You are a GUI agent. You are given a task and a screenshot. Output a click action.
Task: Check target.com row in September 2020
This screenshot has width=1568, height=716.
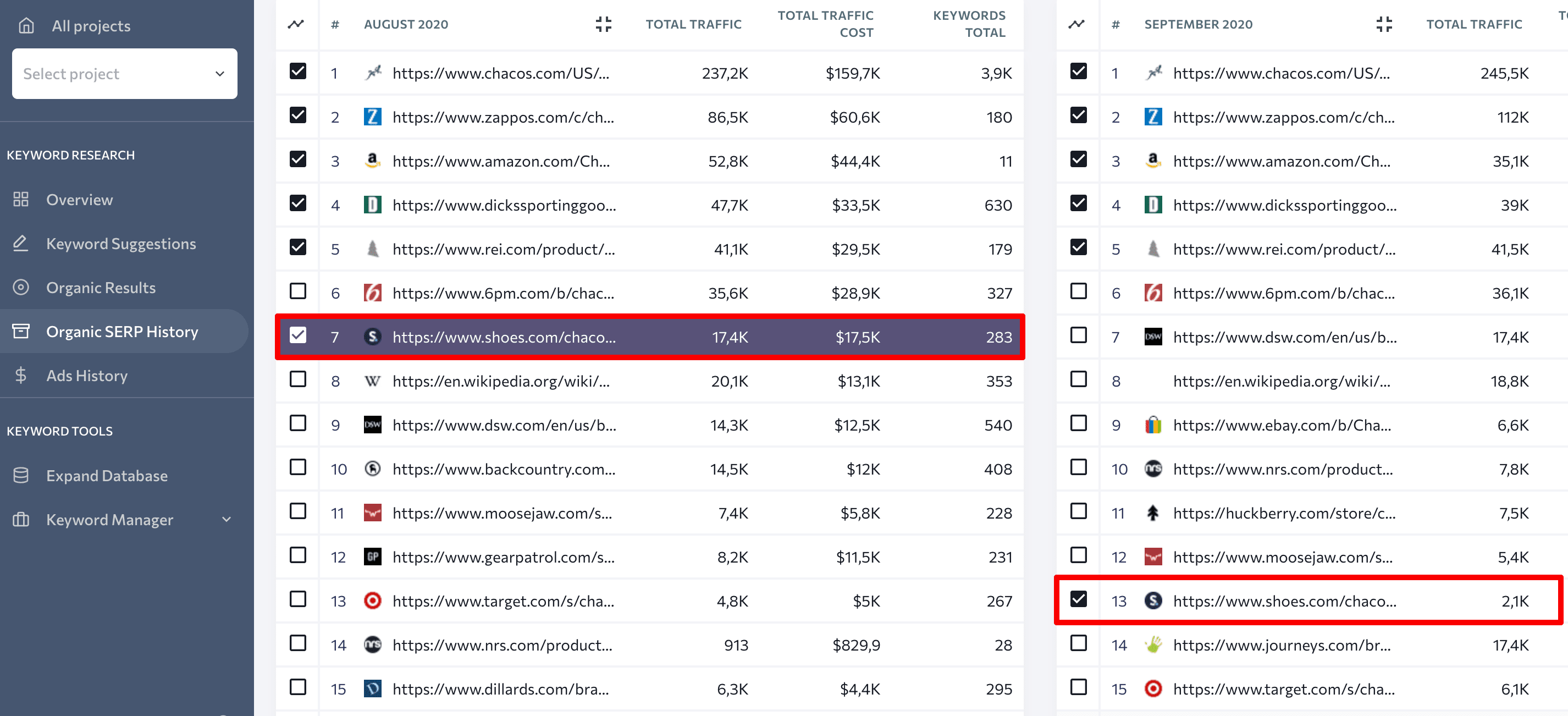1078,687
